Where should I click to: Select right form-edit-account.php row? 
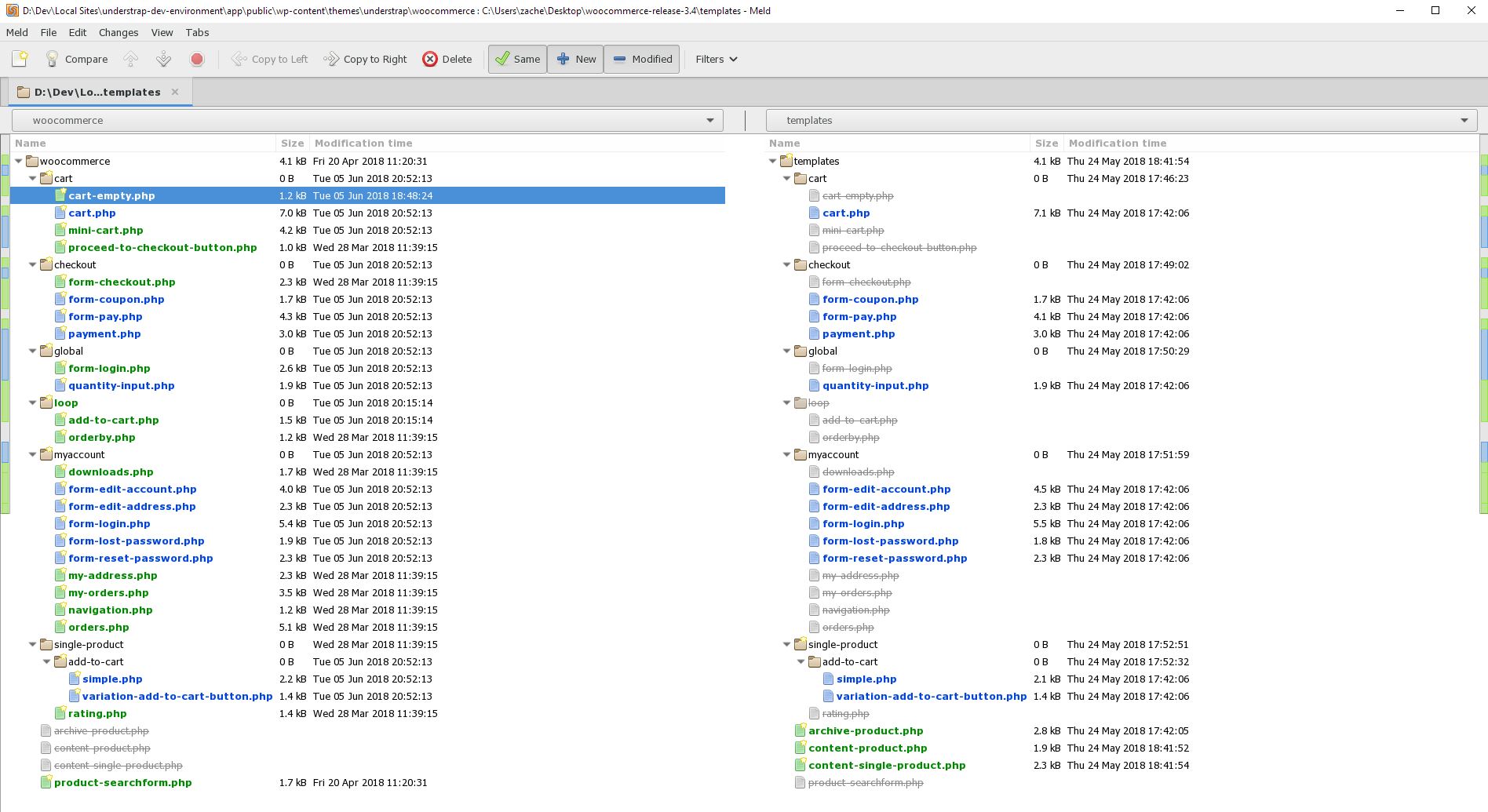pos(1122,489)
